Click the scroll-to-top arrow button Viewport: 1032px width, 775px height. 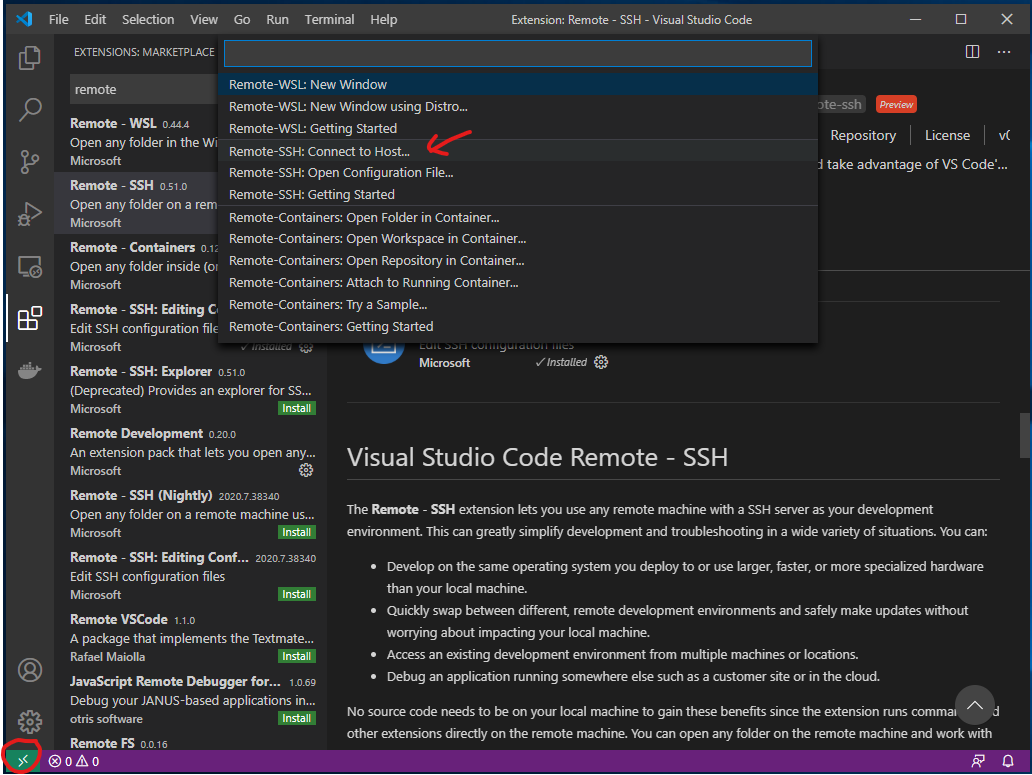[x=975, y=705]
